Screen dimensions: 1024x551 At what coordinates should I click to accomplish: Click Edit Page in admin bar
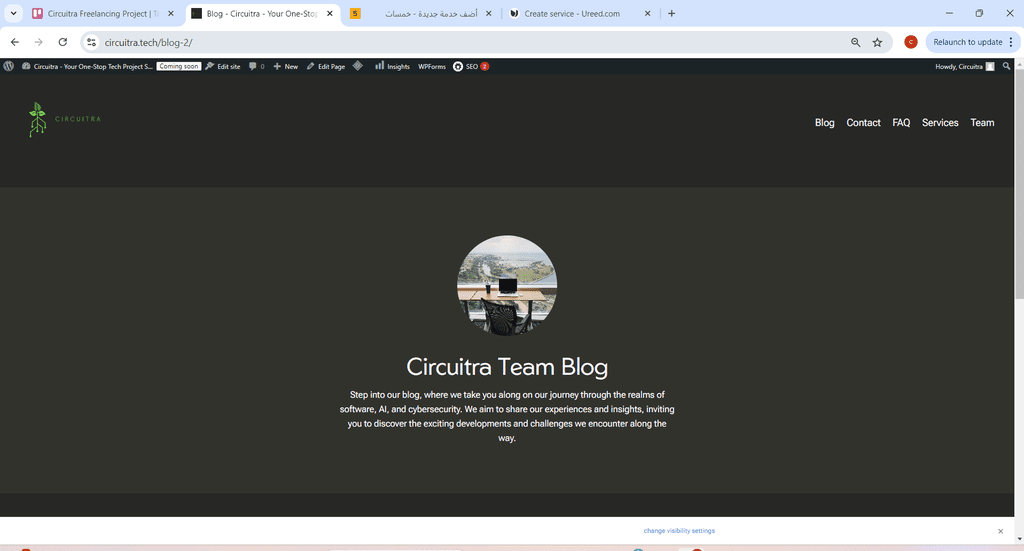pyautogui.click(x=326, y=66)
